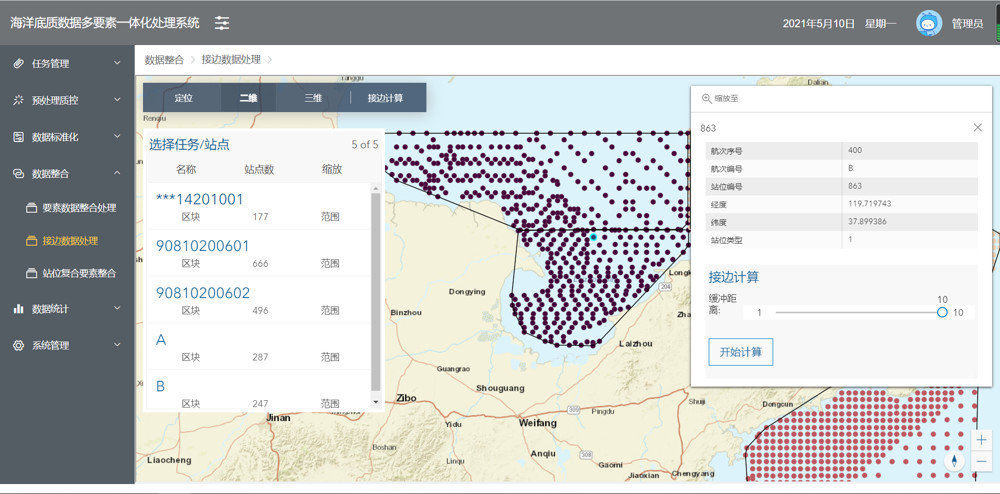Reset map orientation with compass icon
Image resolution: width=1000 pixels, height=494 pixels.
point(955,461)
